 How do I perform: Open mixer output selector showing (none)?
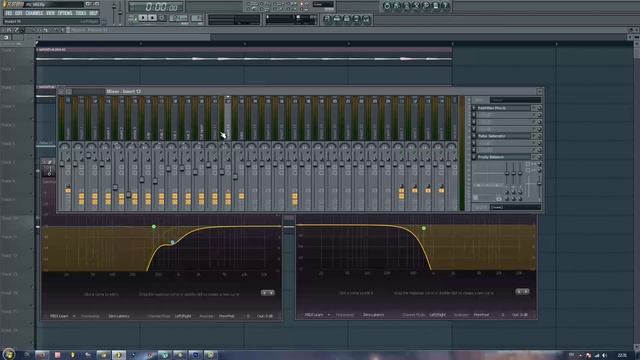click(515, 207)
